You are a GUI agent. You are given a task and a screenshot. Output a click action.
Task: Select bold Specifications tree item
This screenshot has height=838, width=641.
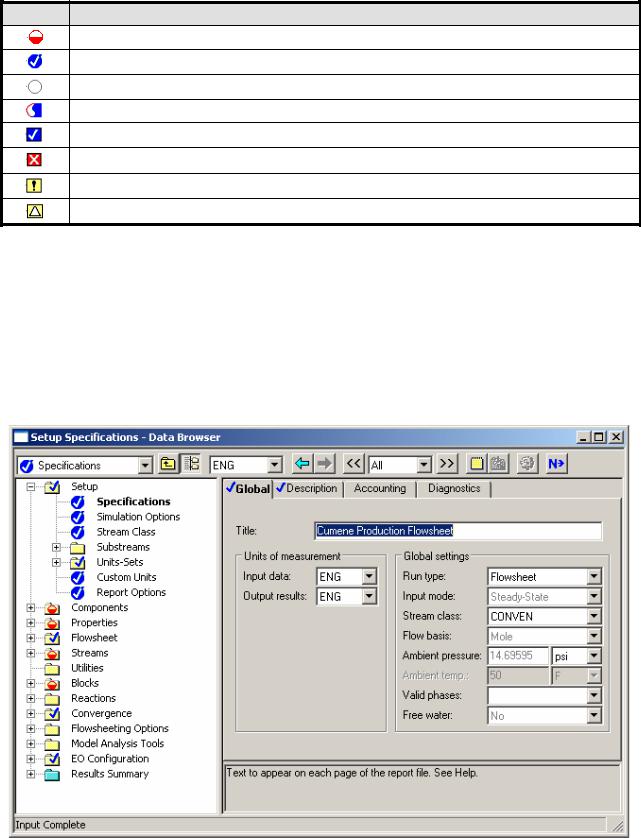pyautogui.click(x=133, y=501)
